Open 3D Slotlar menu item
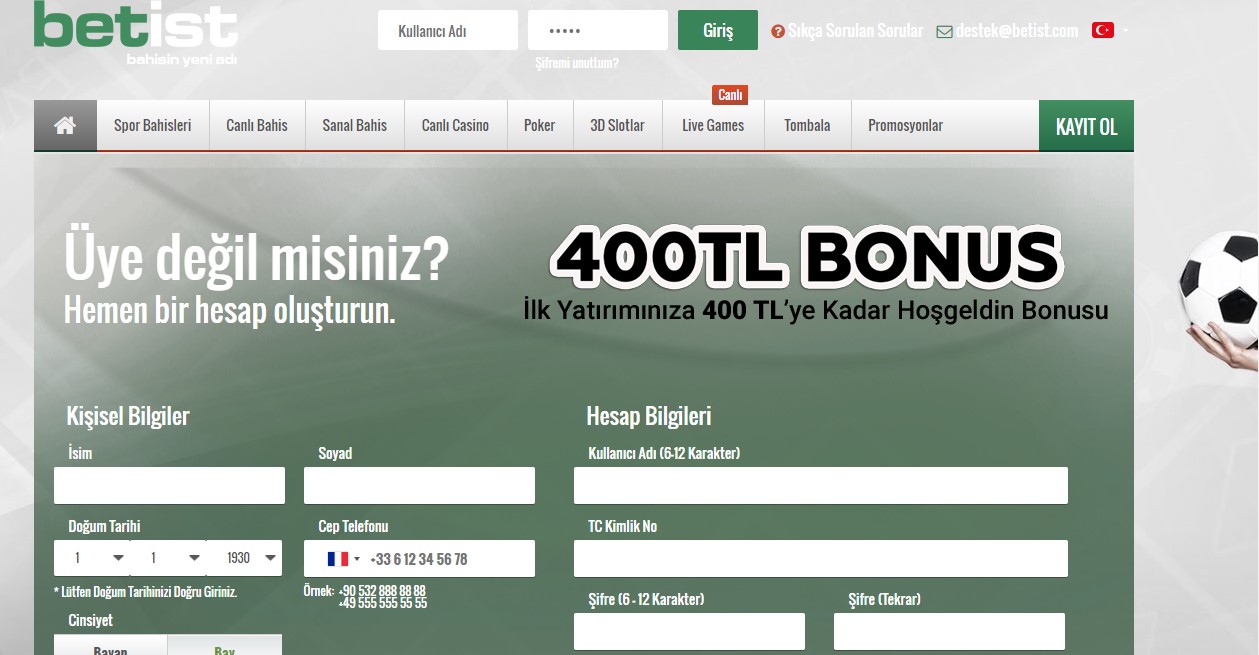This screenshot has height=655, width=1259. [x=617, y=125]
